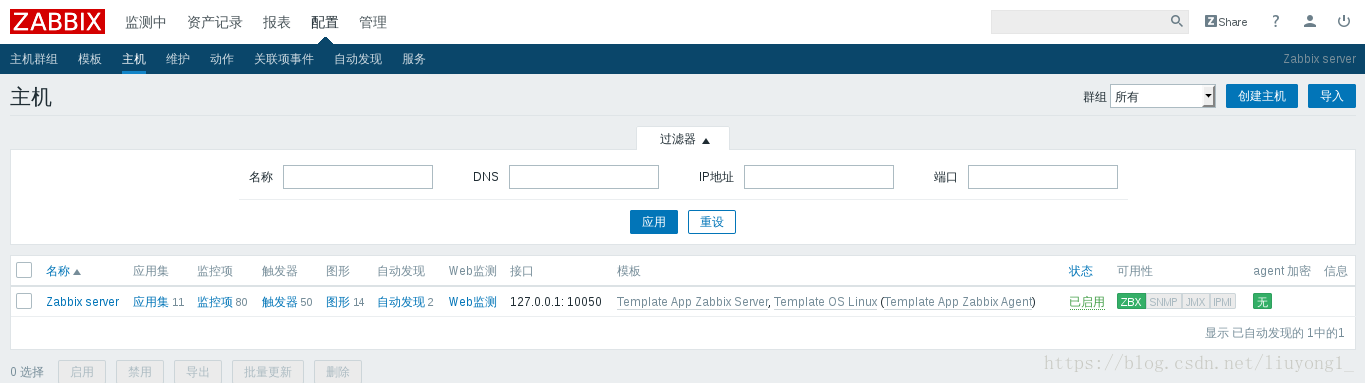Go to the 服务 submenu
Image resolution: width=1365 pixels, height=383 pixels.
pos(414,59)
